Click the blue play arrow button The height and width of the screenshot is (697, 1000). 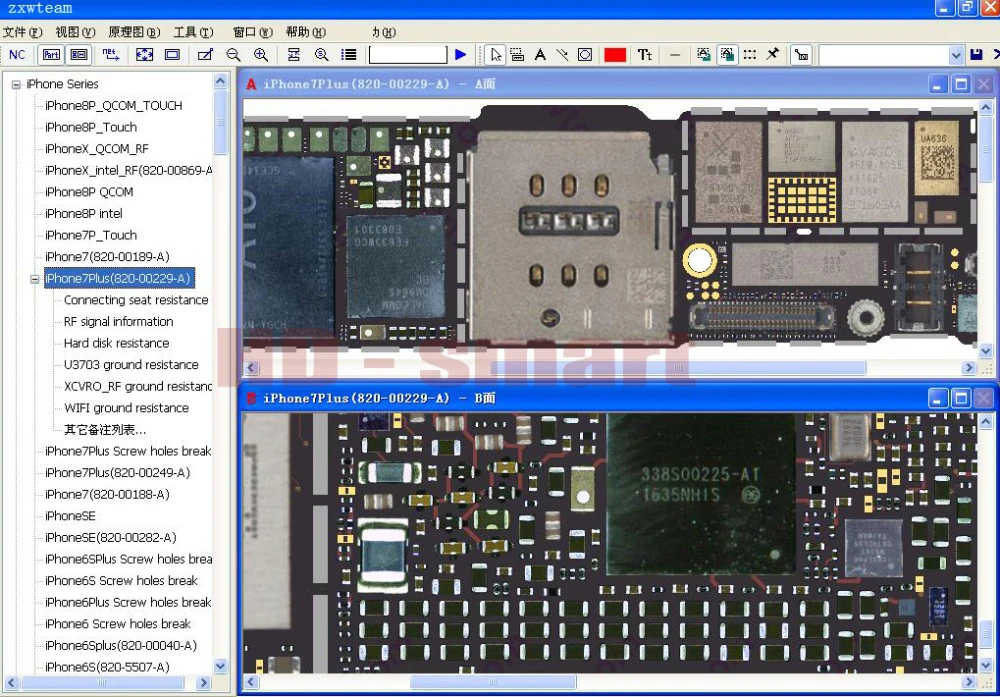(x=460, y=55)
